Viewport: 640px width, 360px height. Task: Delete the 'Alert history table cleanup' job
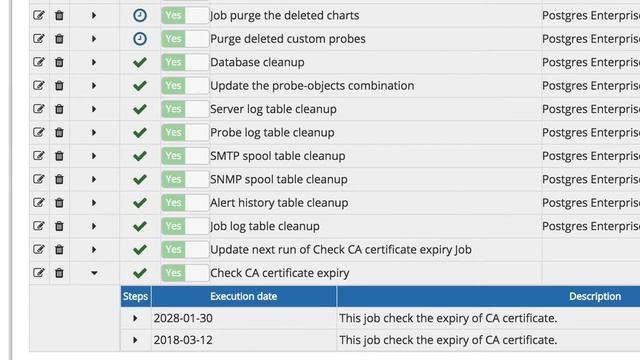59,202
